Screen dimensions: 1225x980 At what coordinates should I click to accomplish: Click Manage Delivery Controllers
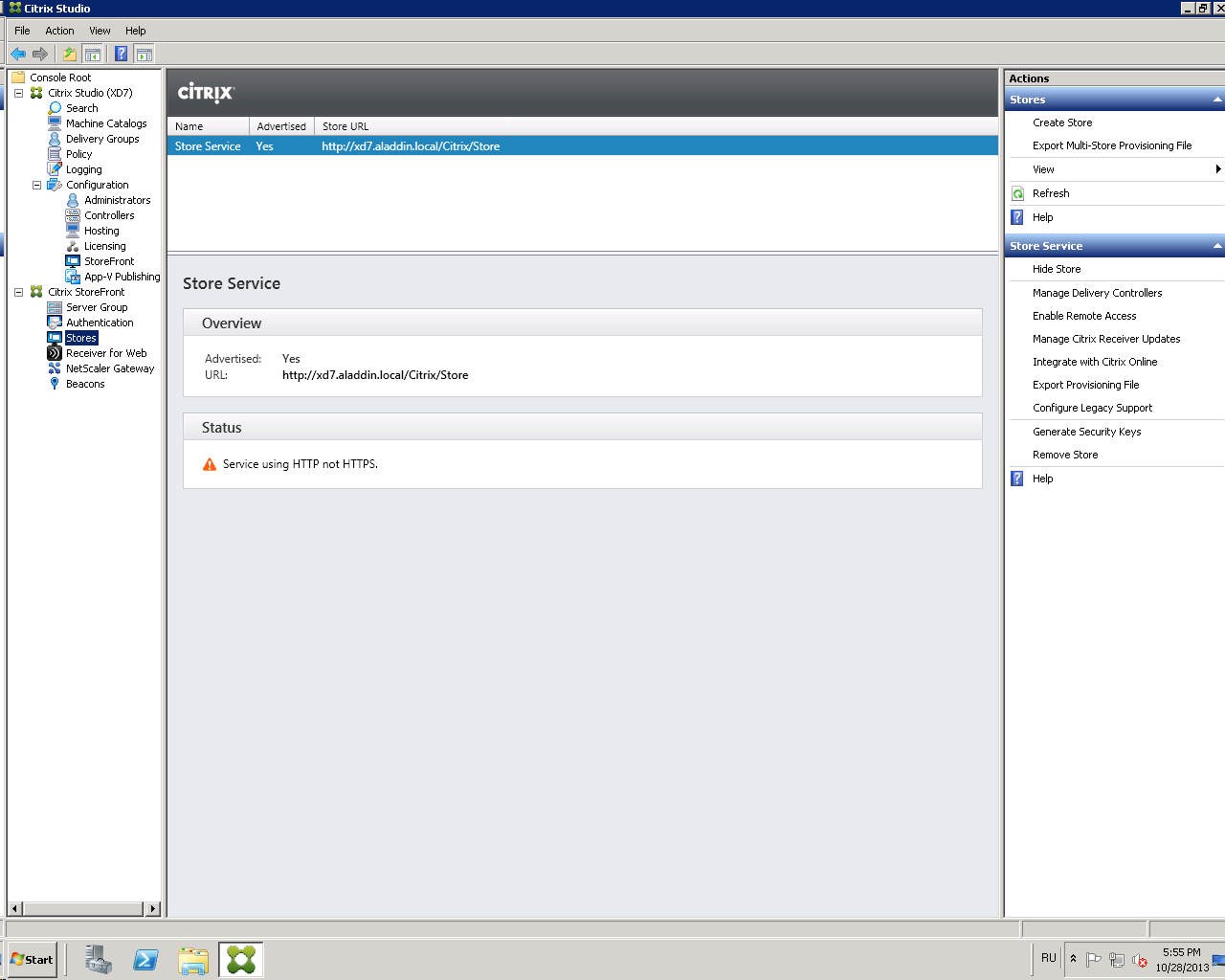click(x=1098, y=293)
